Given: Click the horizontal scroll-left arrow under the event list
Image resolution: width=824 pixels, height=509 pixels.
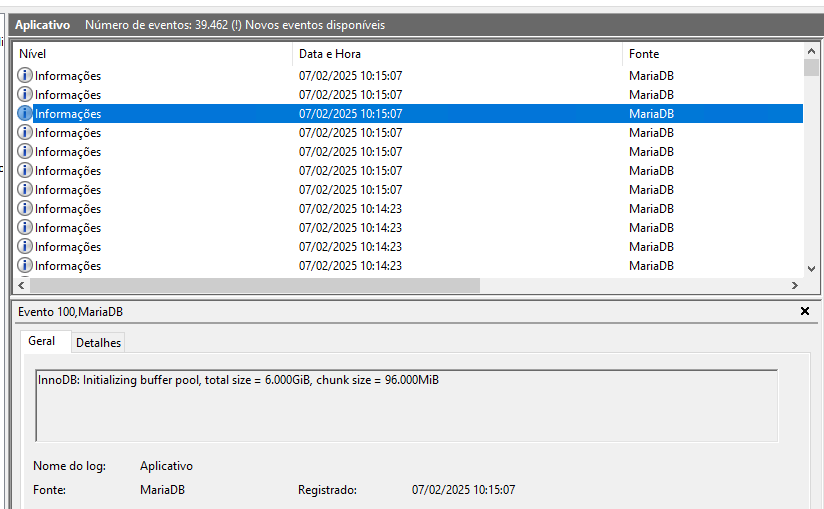Looking at the screenshot, I should [x=21, y=285].
